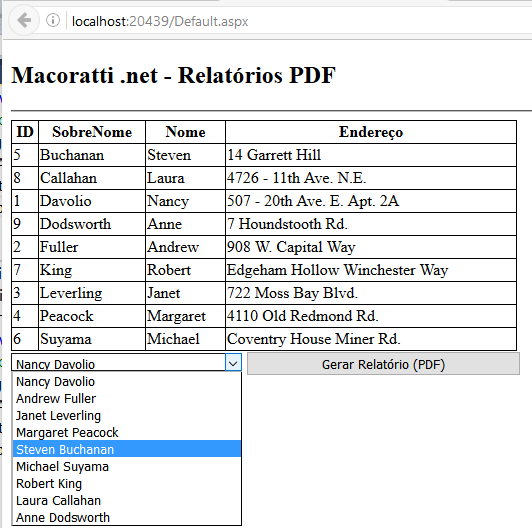Click the SobreNome column header

click(x=92, y=132)
